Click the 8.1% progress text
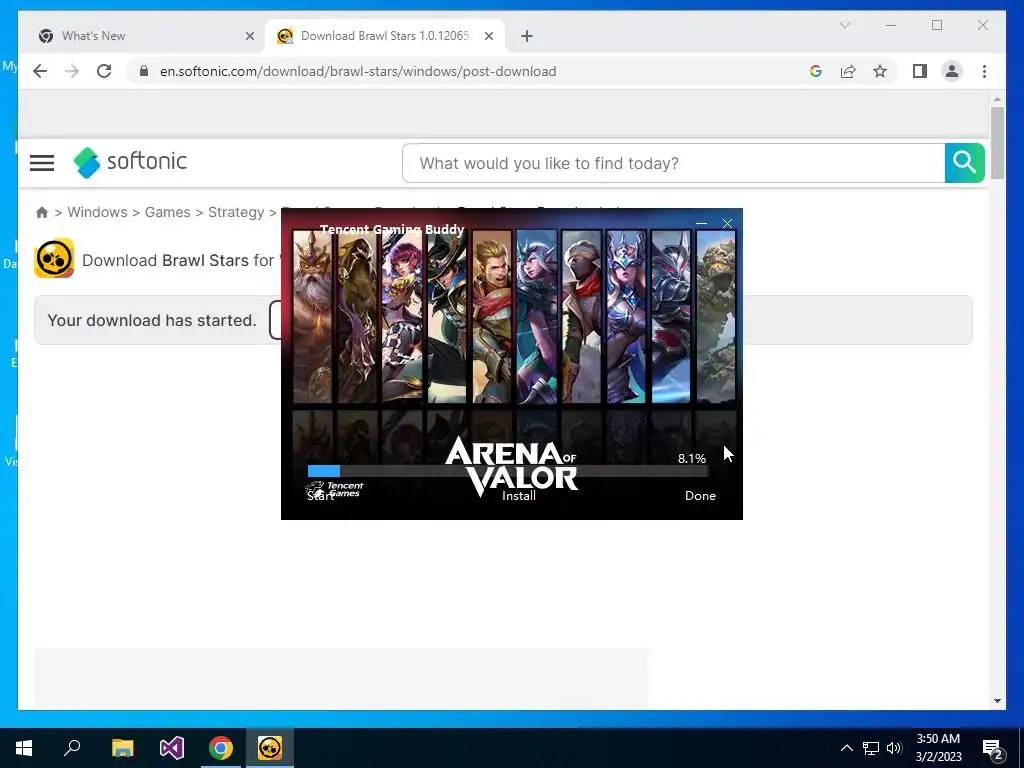Viewport: 1024px width, 768px height. tap(692, 458)
